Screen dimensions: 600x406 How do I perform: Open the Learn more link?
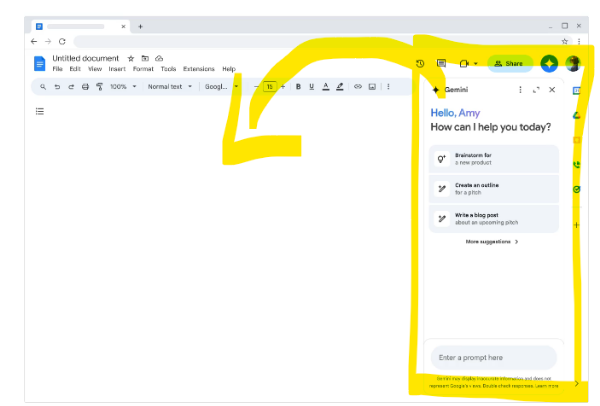tap(546, 386)
